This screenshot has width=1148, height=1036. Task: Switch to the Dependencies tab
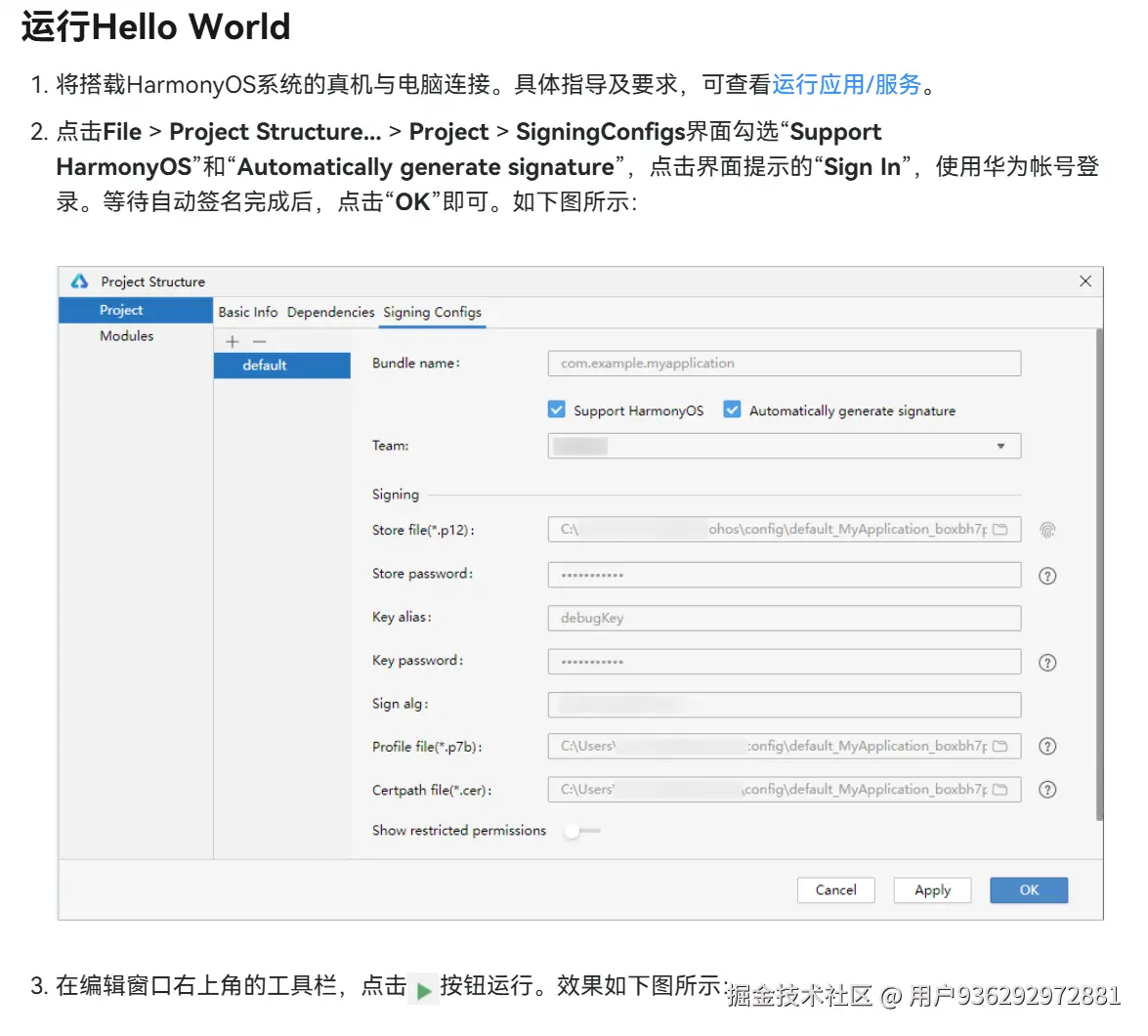click(330, 312)
